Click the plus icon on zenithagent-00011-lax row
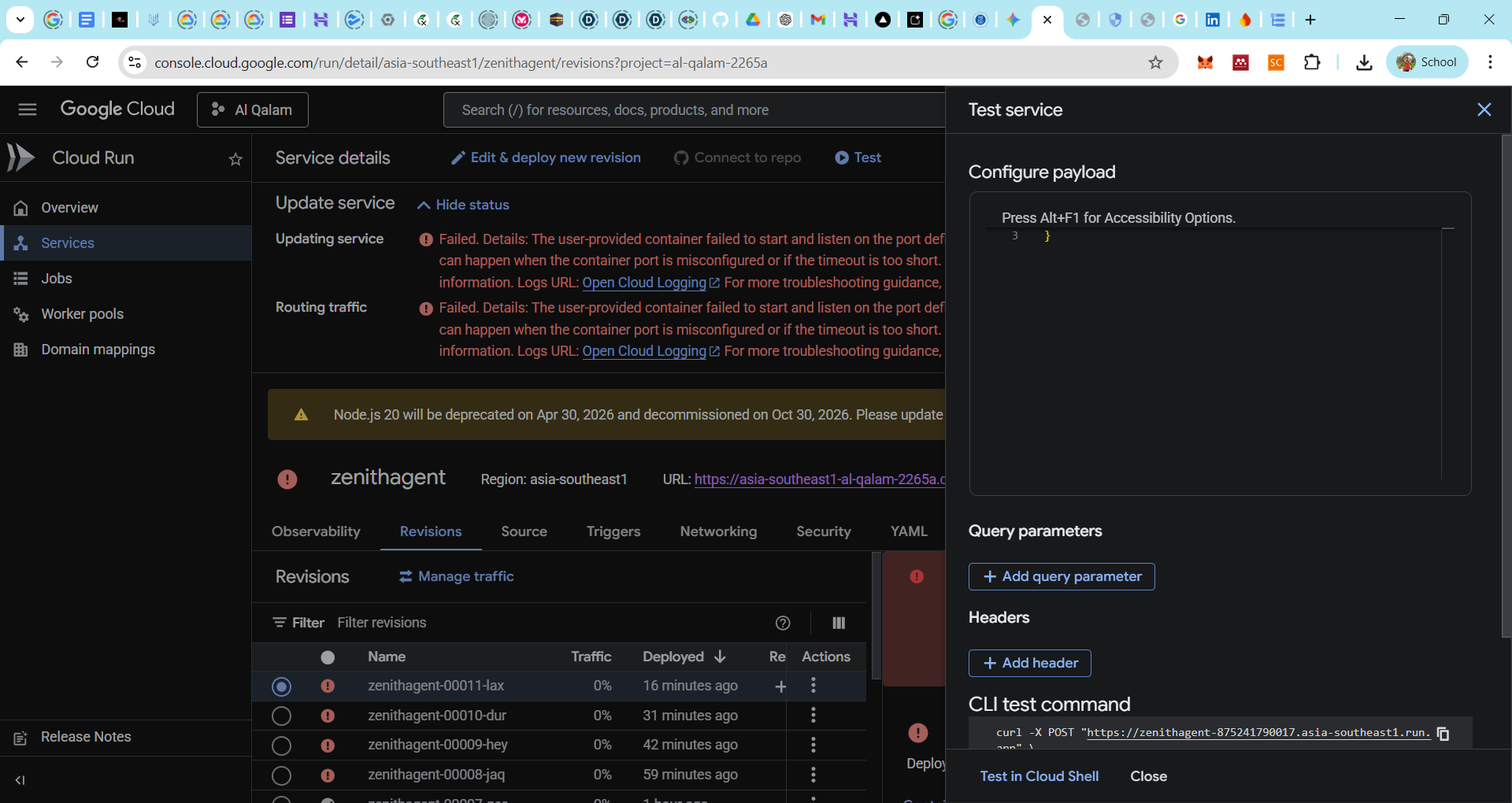1512x803 pixels. click(x=780, y=686)
